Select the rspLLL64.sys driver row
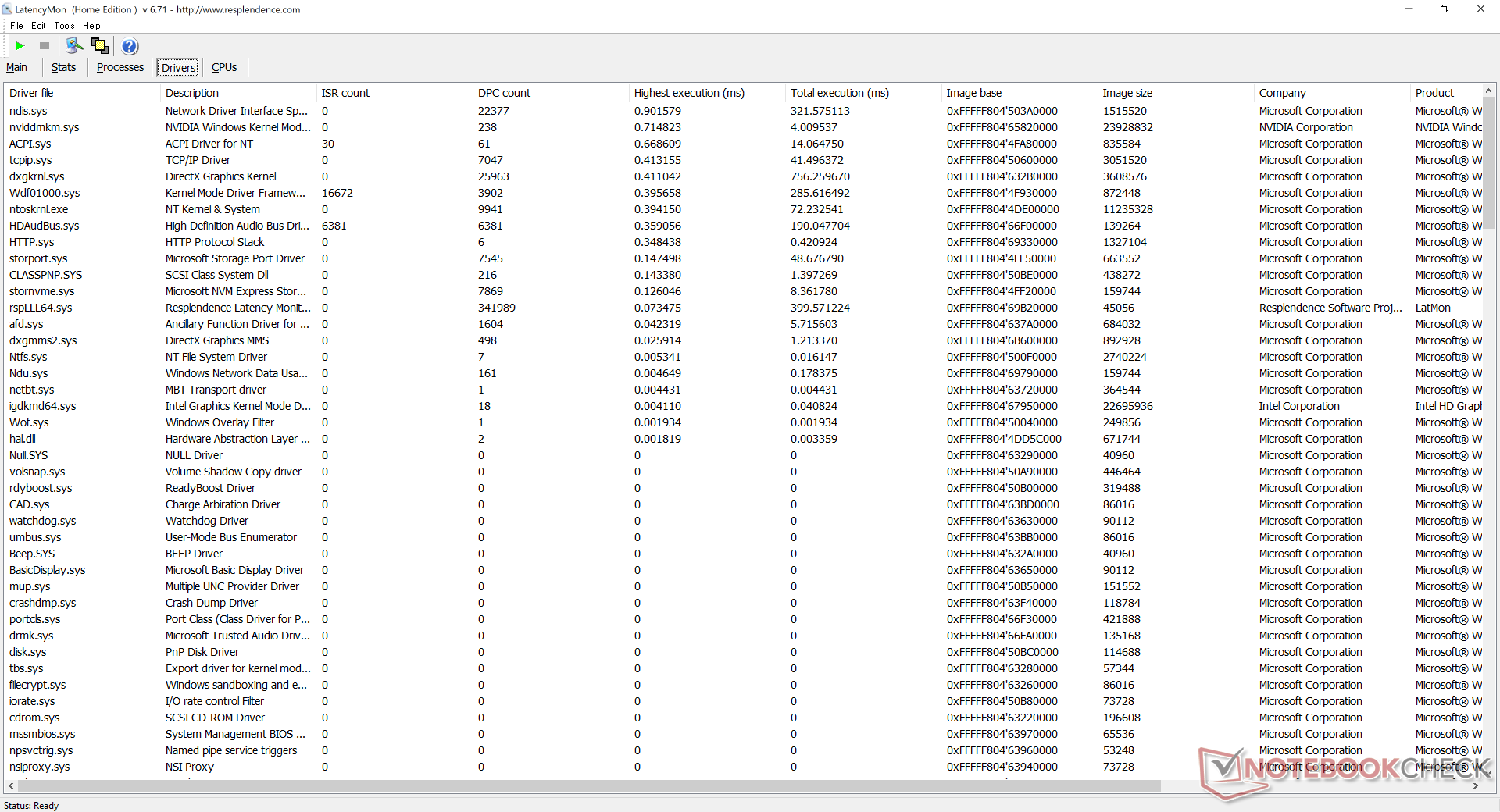 (743, 308)
